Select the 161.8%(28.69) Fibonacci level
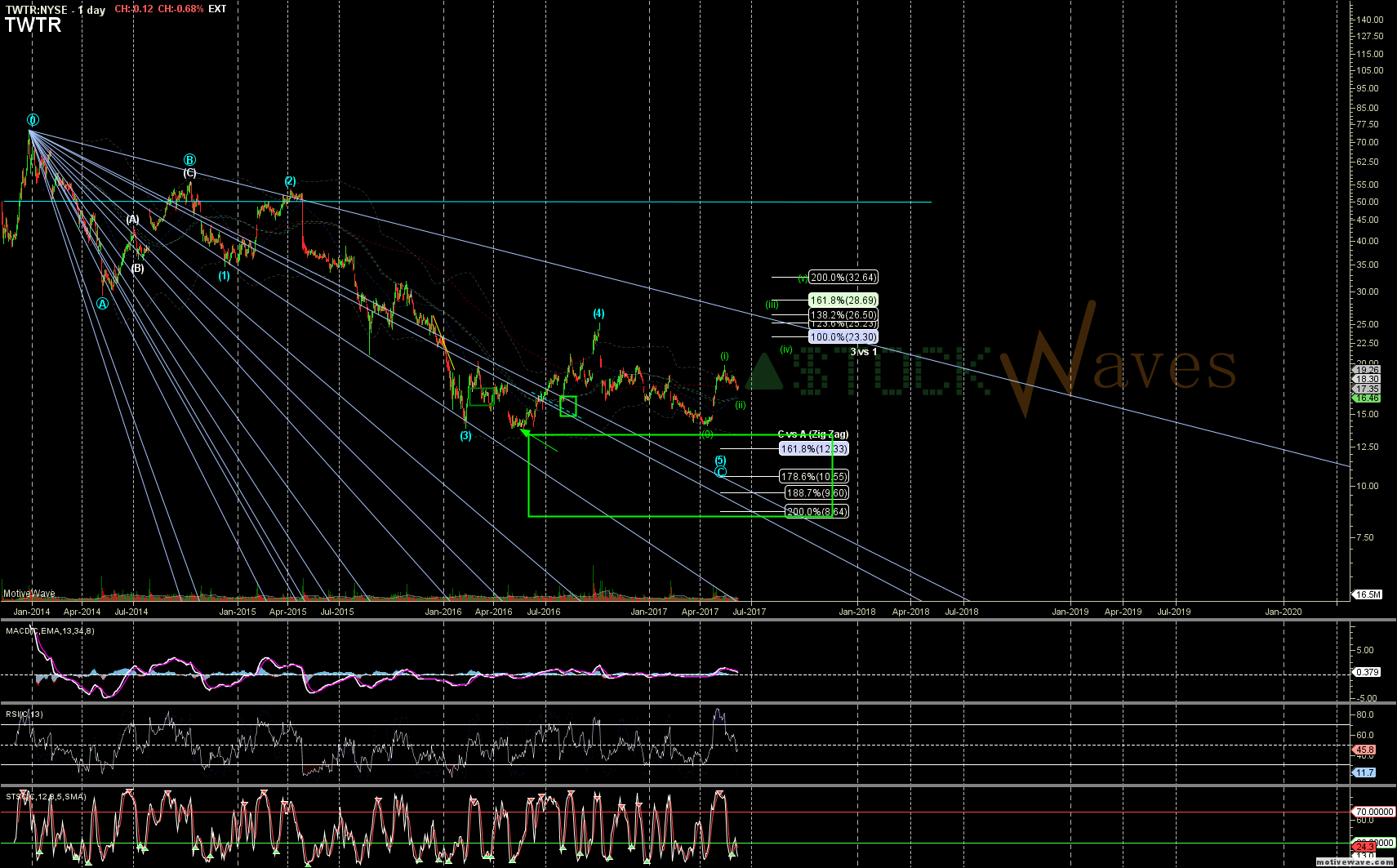Image resolution: width=1397 pixels, height=868 pixels. click(x=843, y=300)
